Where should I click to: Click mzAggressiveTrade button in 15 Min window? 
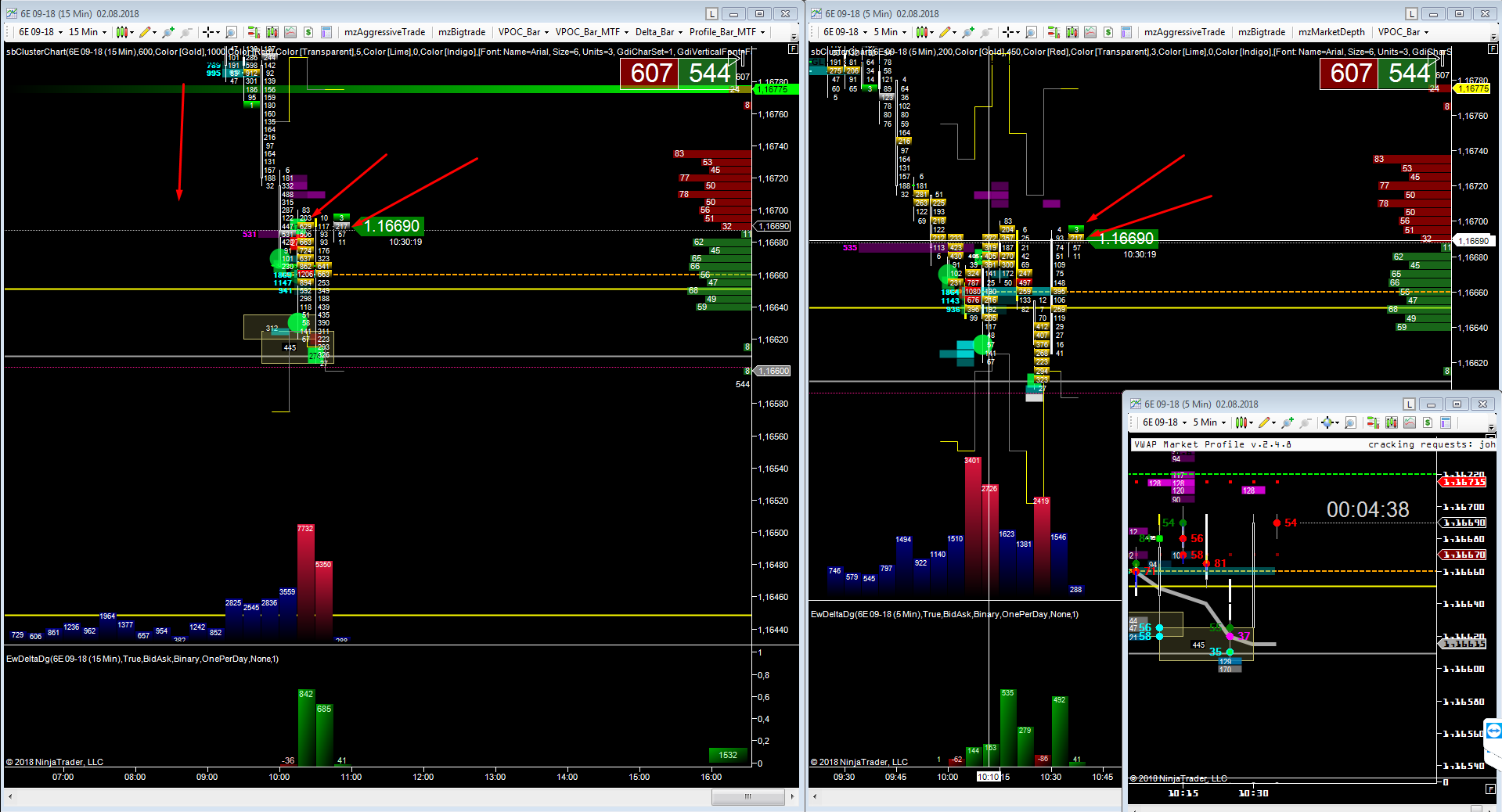pos(384,32)
